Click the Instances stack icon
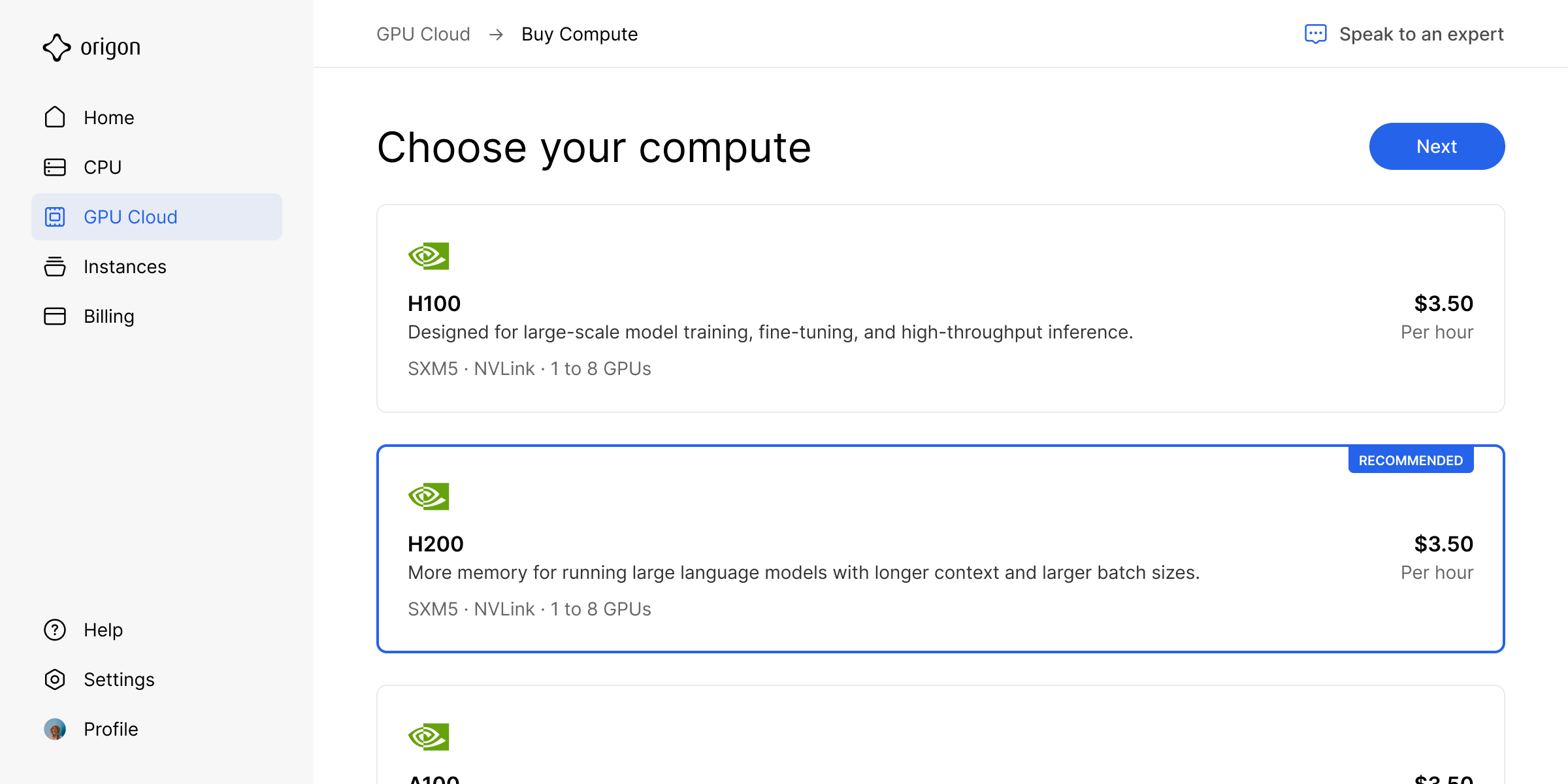The image size is (1568, 784). pos(55,267)
